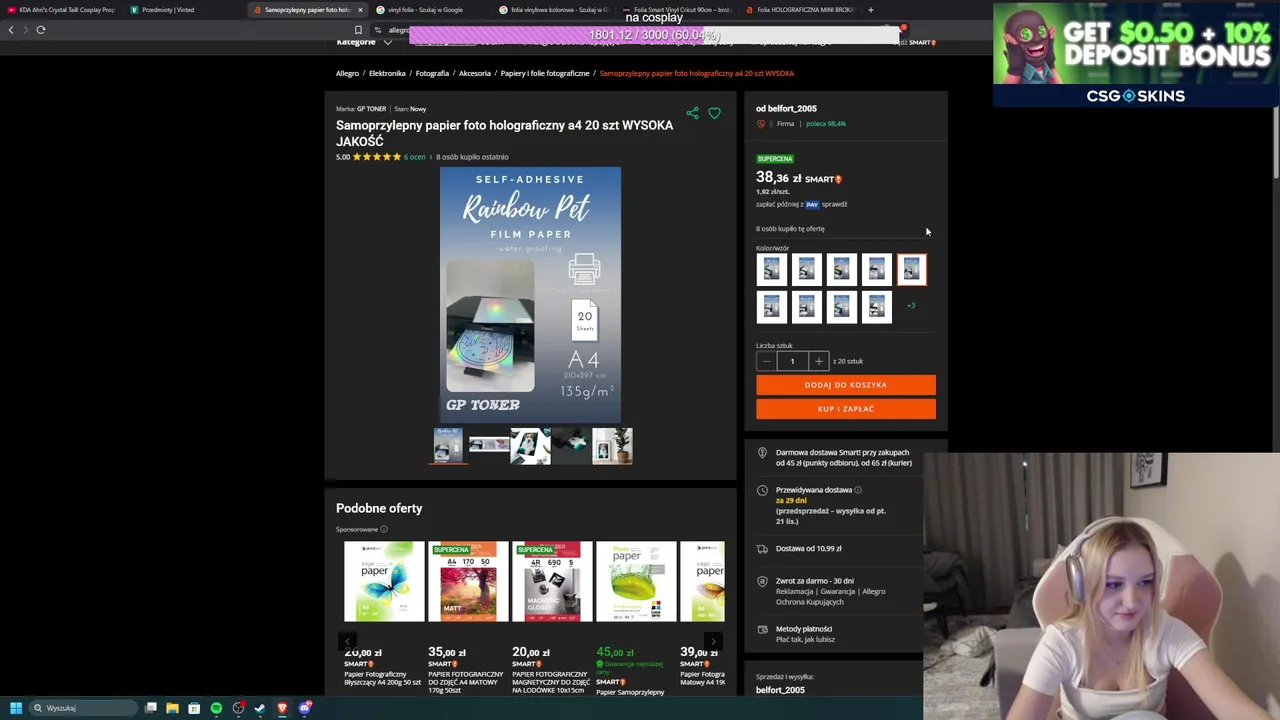Click DODAJ DO KOSZYKA button
Image resolution: width=1280 pixels, height=720 pixels.
pyautogui.click(x=846, y=385)
